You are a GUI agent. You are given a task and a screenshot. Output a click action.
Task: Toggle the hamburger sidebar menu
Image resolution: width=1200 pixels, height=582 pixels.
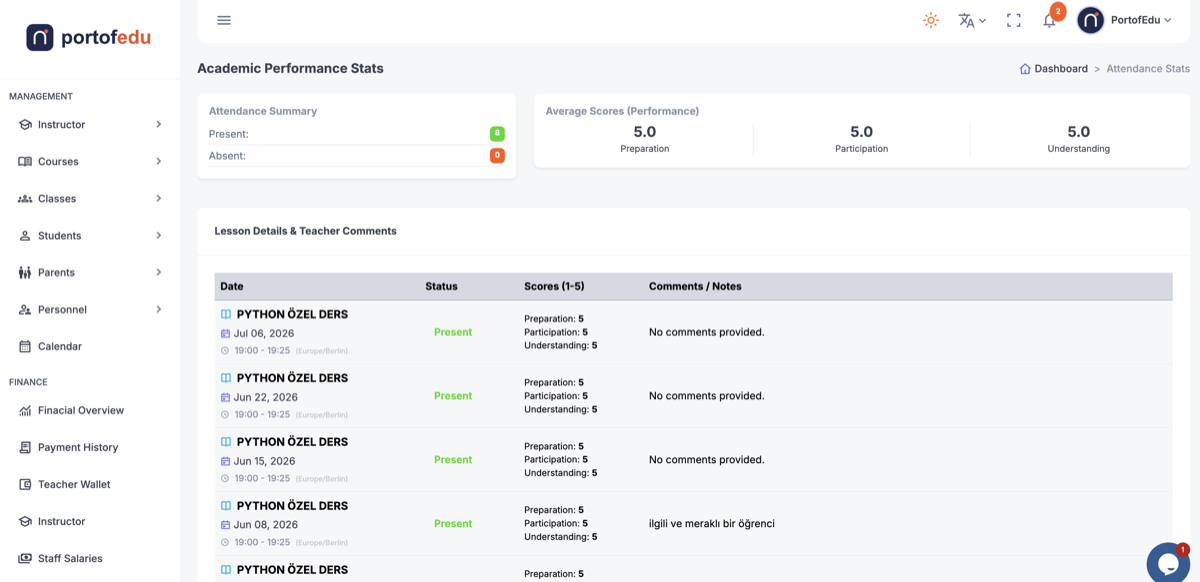click(224, 20)
